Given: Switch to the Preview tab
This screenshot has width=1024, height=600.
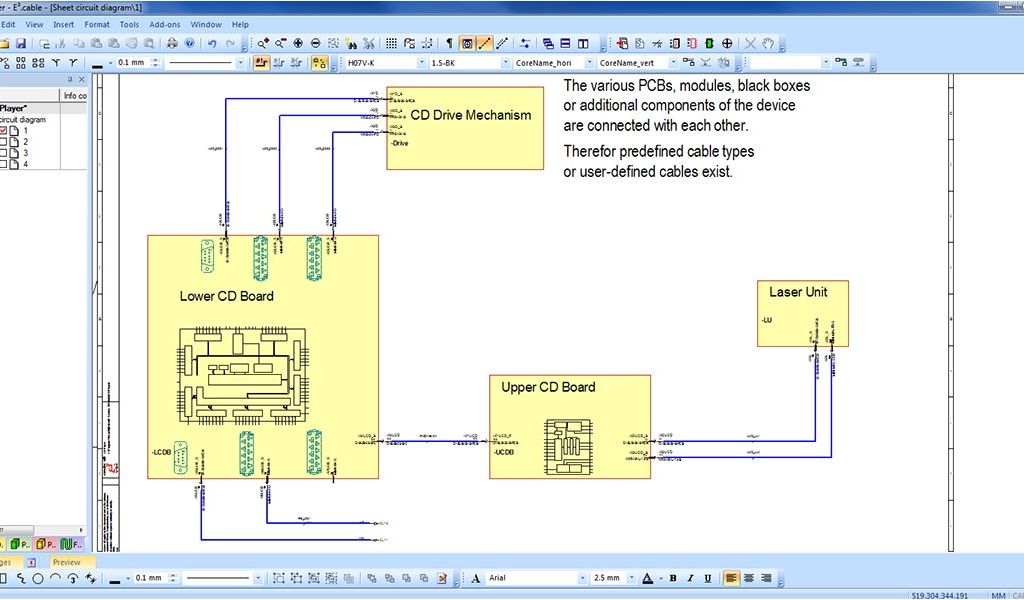Looking at the screenshot, I should [66, 562].
